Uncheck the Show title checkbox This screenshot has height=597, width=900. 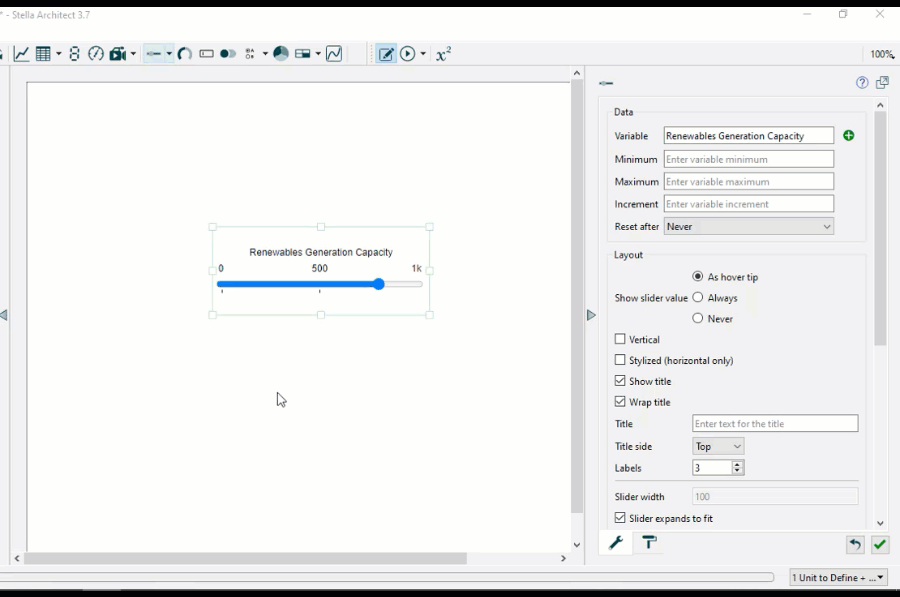coord(620,381)
